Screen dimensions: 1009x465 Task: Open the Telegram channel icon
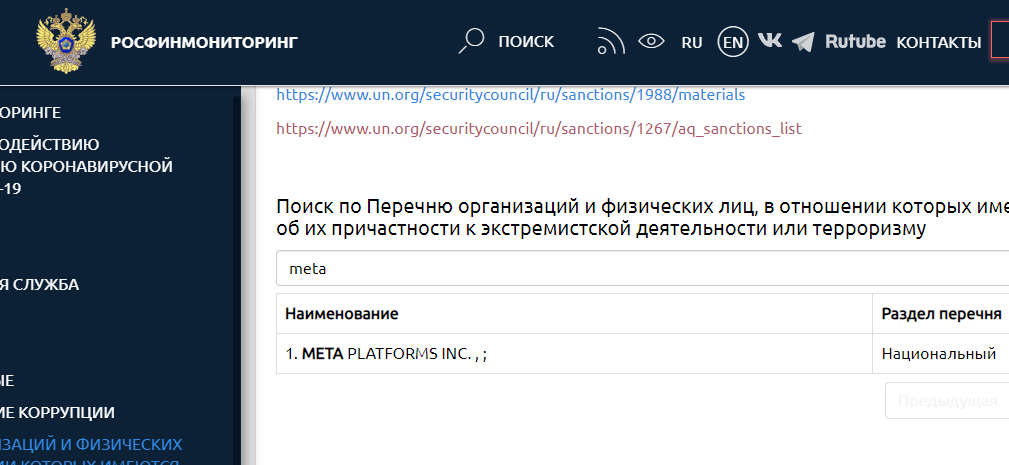(x=803, y=42)
